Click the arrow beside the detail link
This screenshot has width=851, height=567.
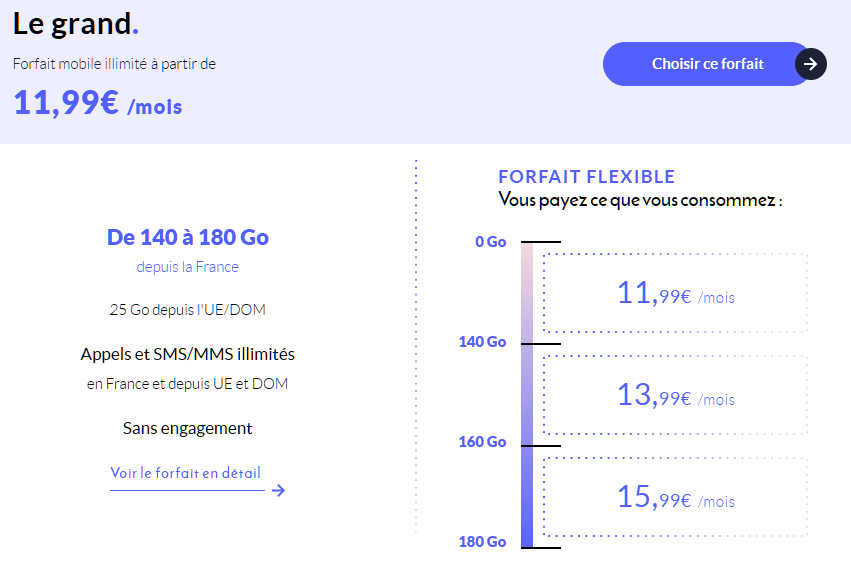pos(278,490)
